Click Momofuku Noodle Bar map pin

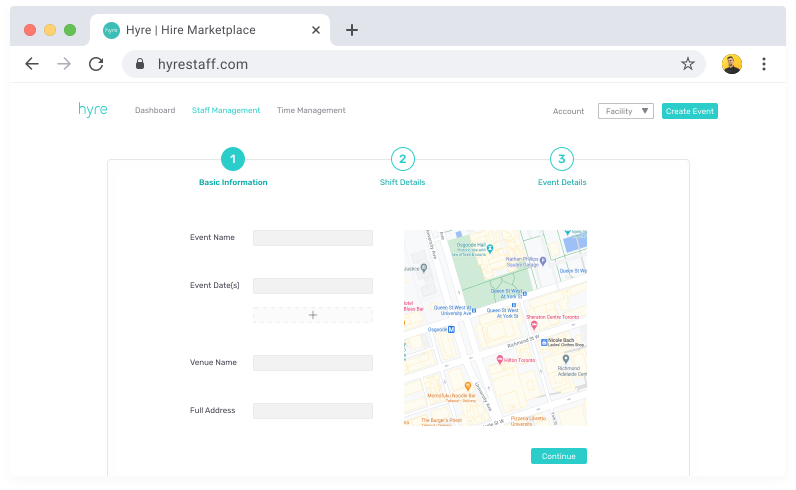click(468, 387)
